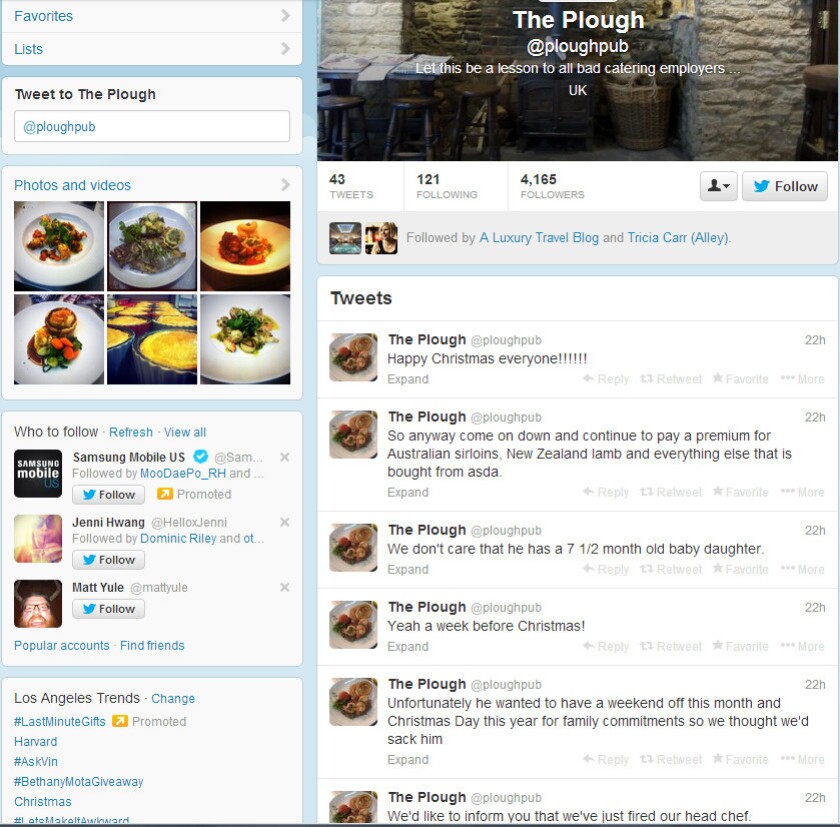Viewport: 840px width, 827px height.
Task: Change Los Angeles Trends location
Action: pyautogui.click(x=172, y=698)
